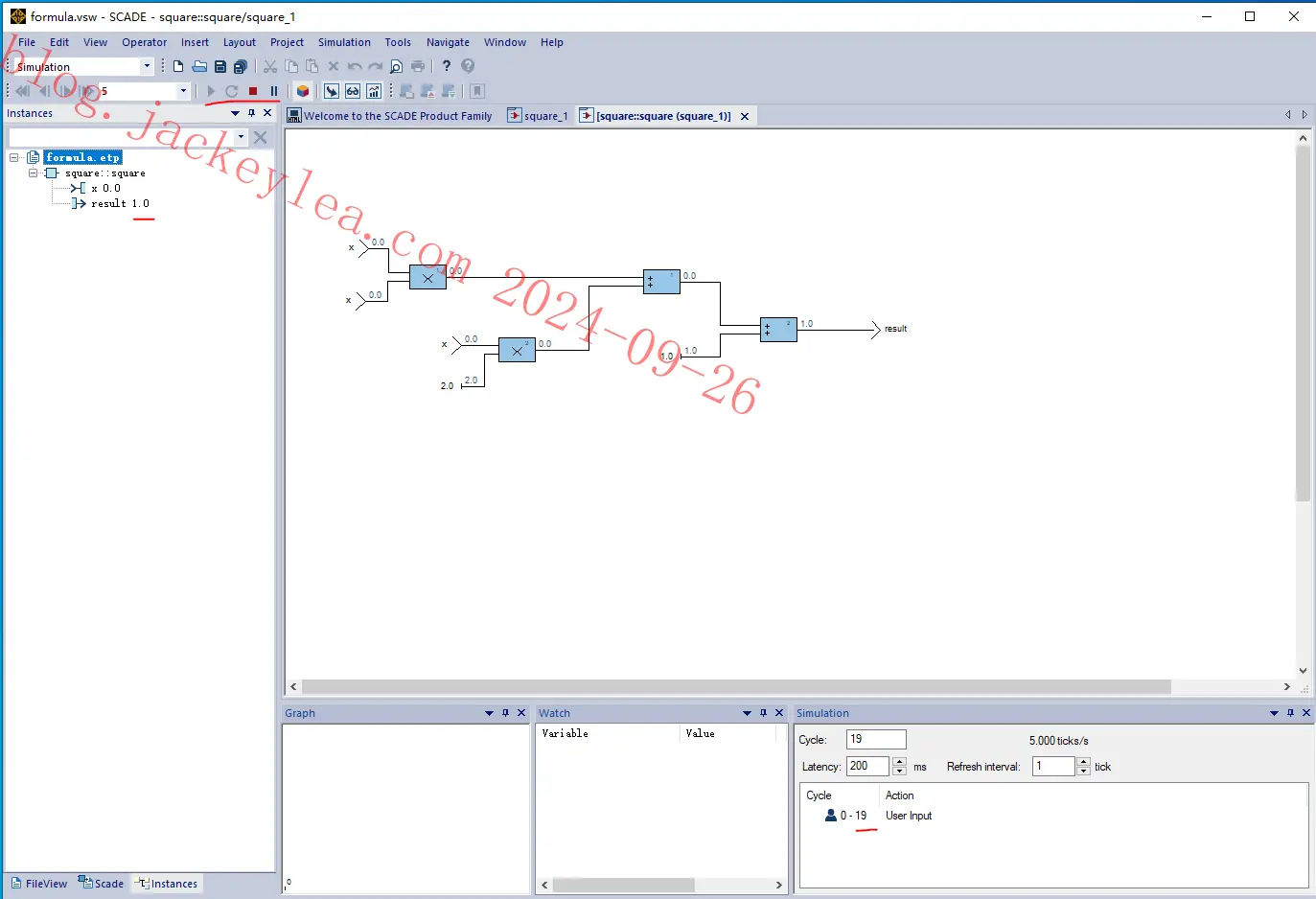Switch to the square_1 tab
The height and width of the screenshot is (899, 1316).
tap(539, 116)
